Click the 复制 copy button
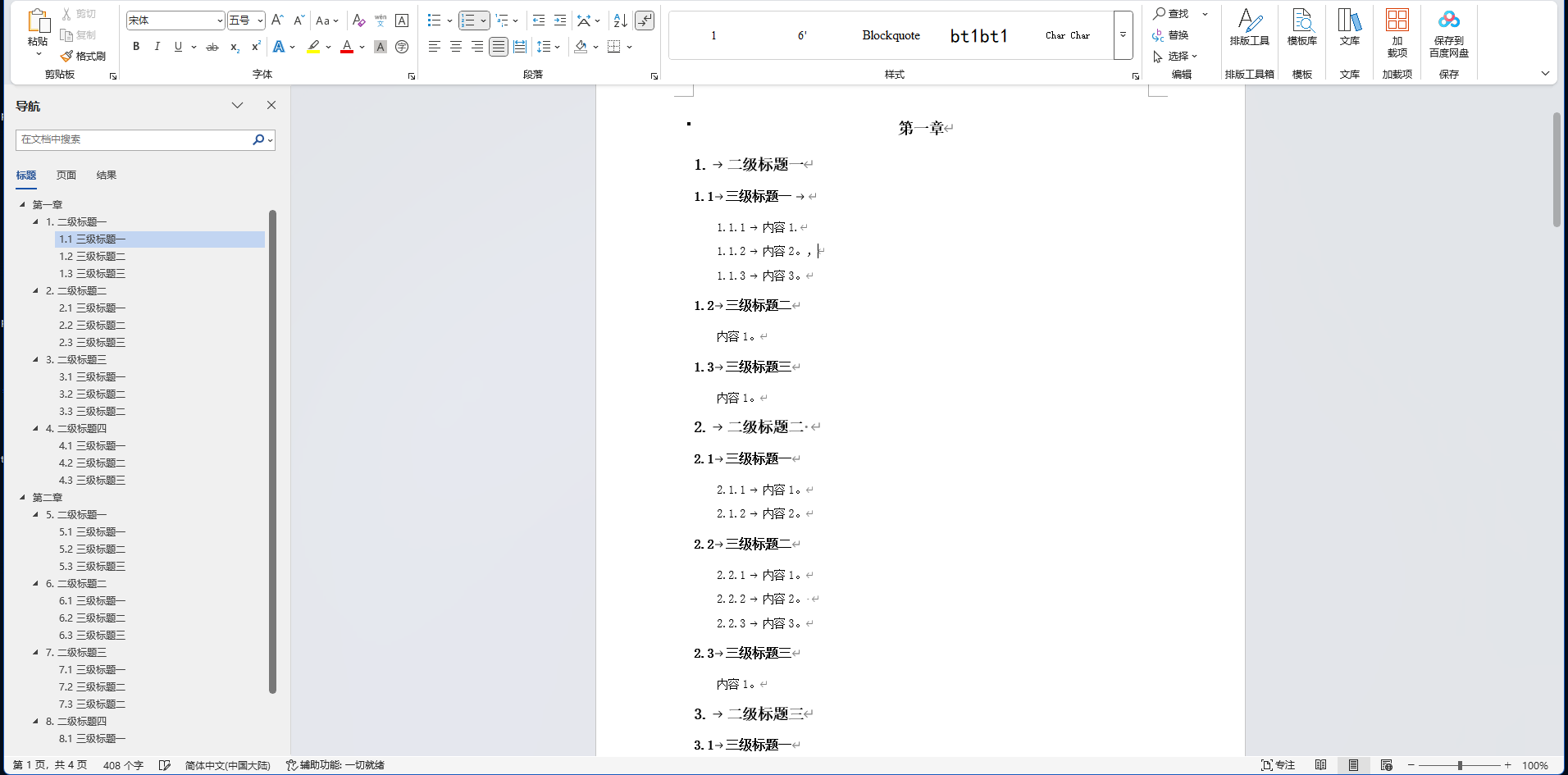The width and height of the screenshot is (1568, 775). click(x=80, y=34)
